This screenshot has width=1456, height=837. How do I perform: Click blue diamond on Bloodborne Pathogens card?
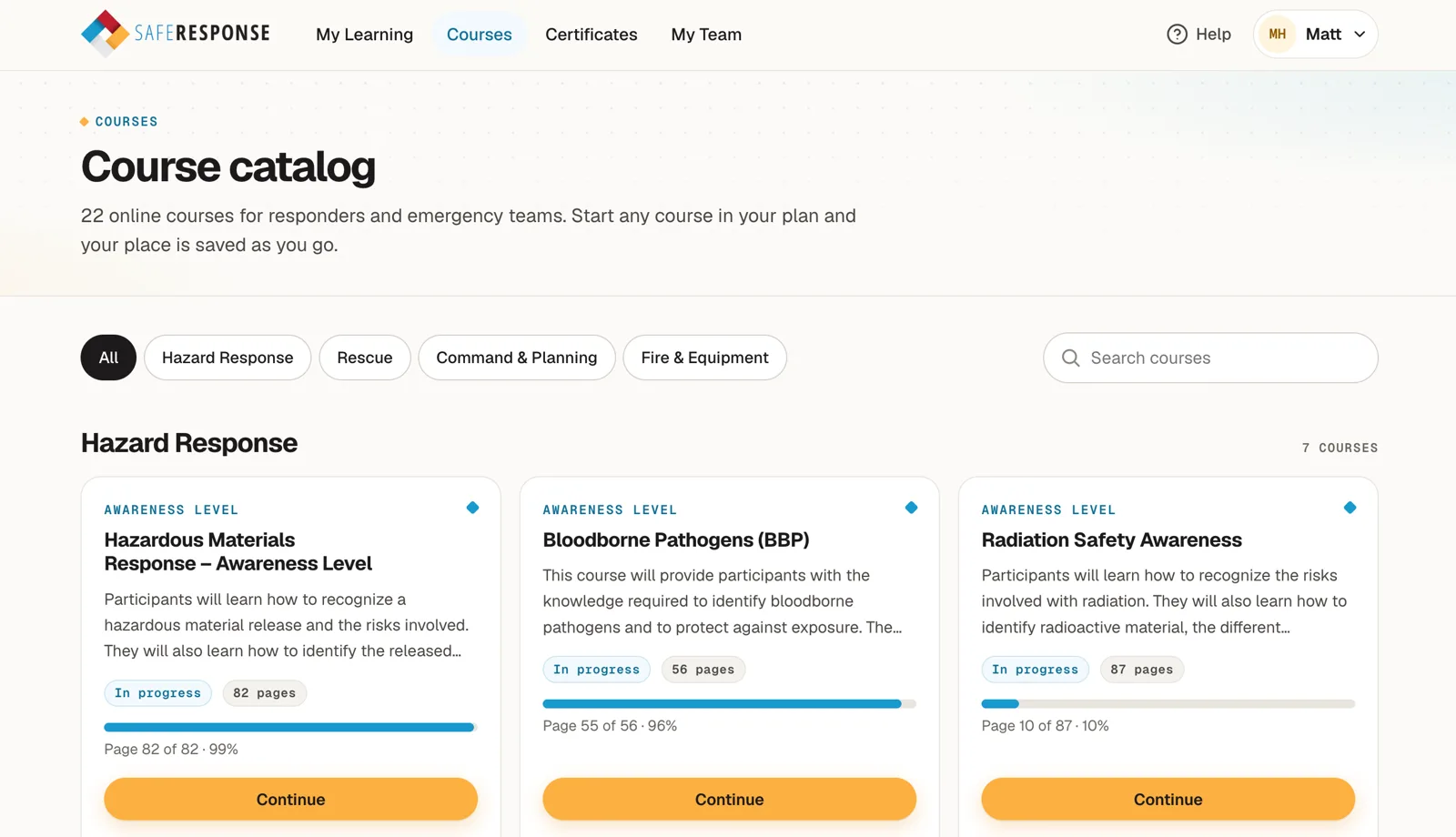911,508
